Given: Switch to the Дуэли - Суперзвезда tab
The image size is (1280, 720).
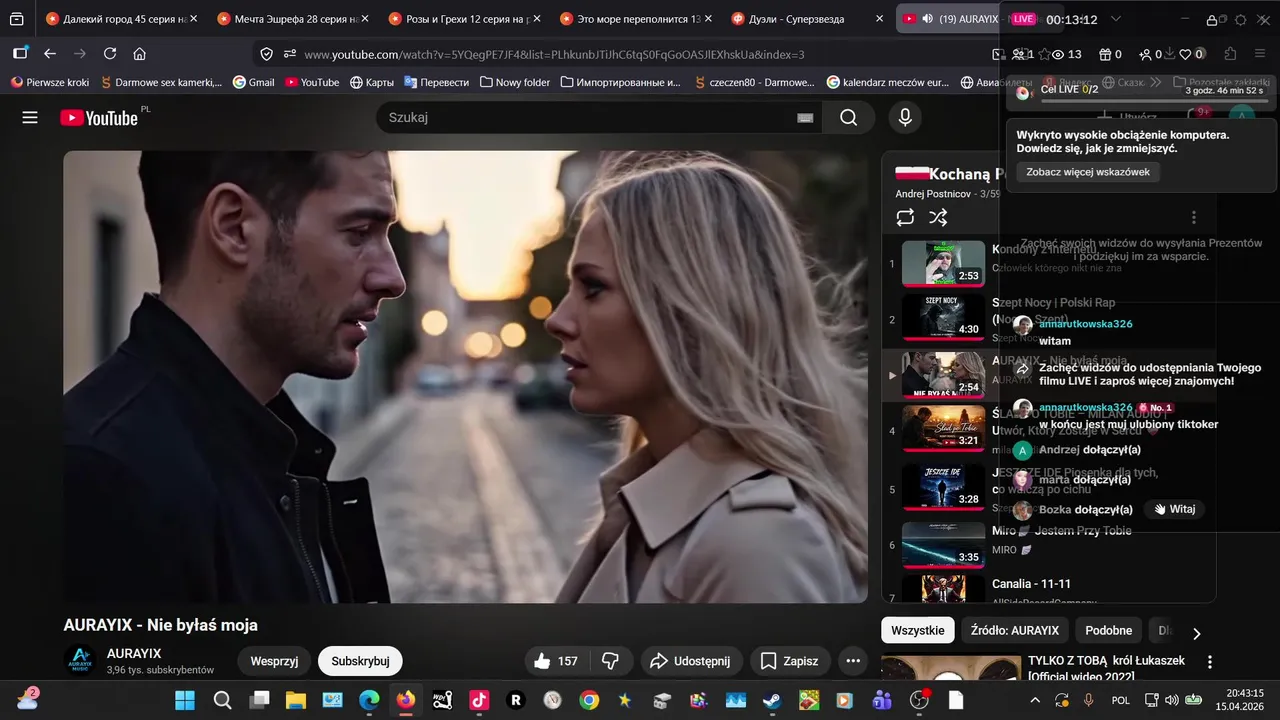Looking at the screenshot, I should pyautogui.click(x=809, y=19).
